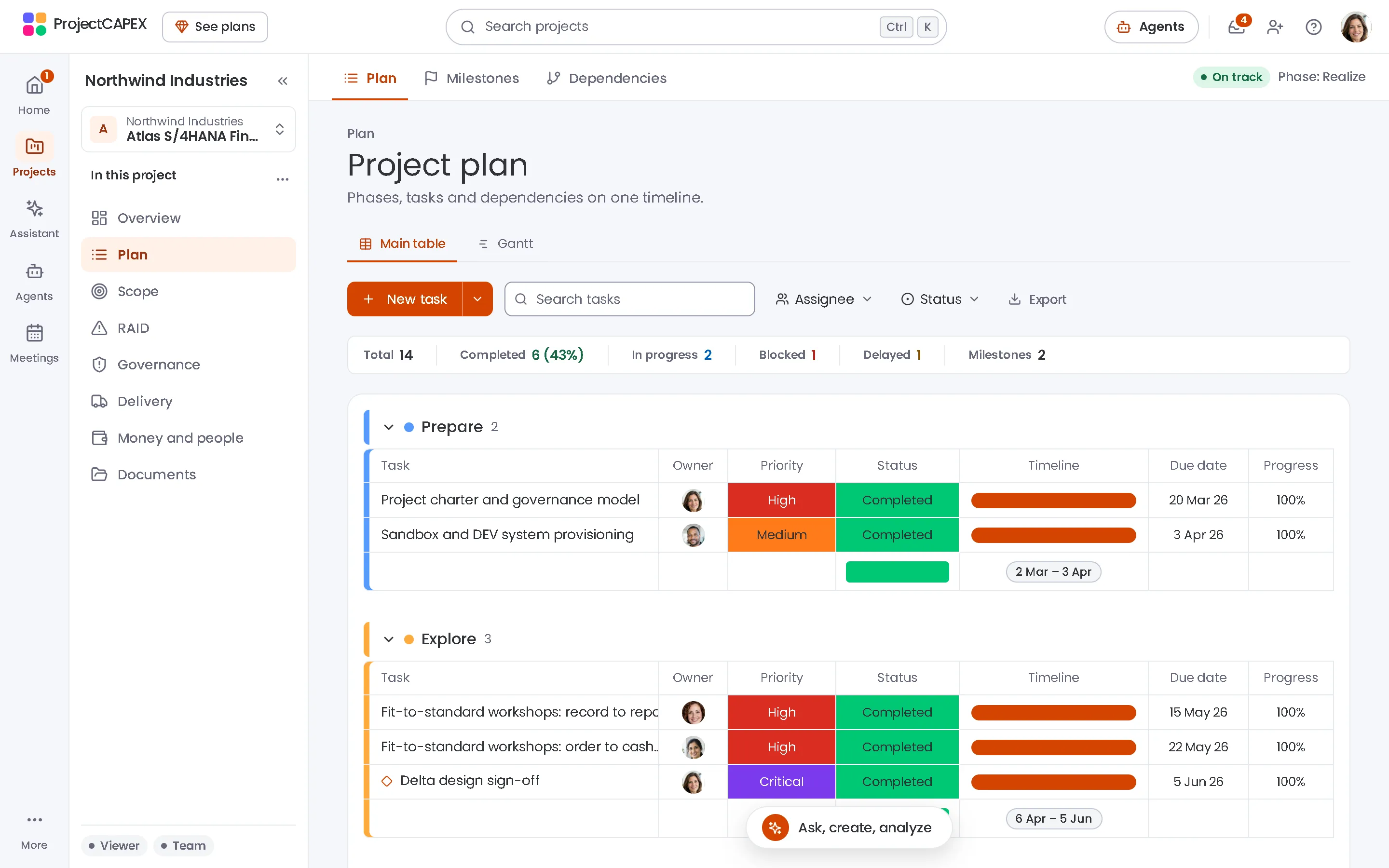Image resolution: width=1389 pixels, height=868 pixels.
Task: Focus the Search projects field
Action: click(696, 27)
